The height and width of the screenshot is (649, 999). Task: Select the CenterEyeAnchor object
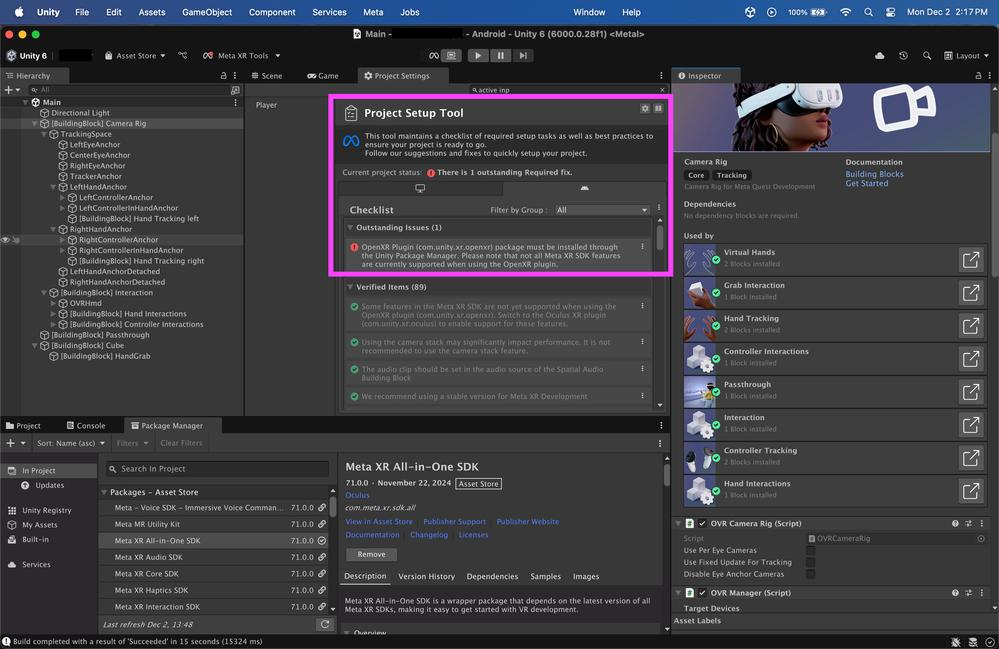[x=99, y=155]
